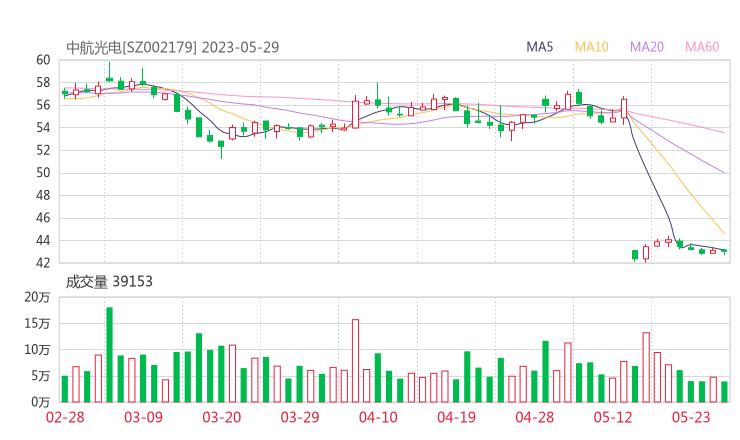The width and height of the screenshot is (740, 440).
Task: Click the MA60 legend label
Action: point(702,47)
